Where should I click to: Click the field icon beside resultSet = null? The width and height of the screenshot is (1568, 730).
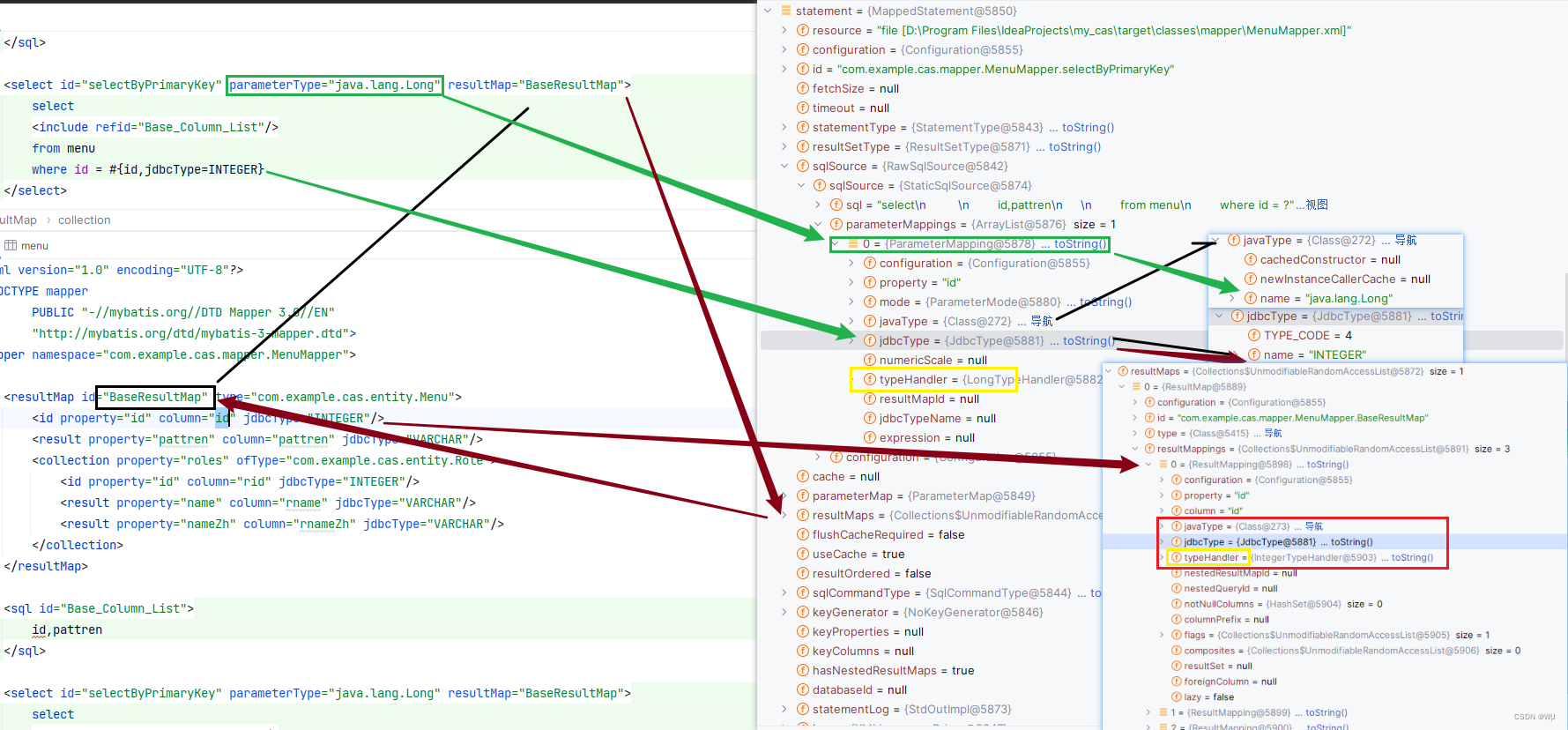click(x=1177, y=666)
